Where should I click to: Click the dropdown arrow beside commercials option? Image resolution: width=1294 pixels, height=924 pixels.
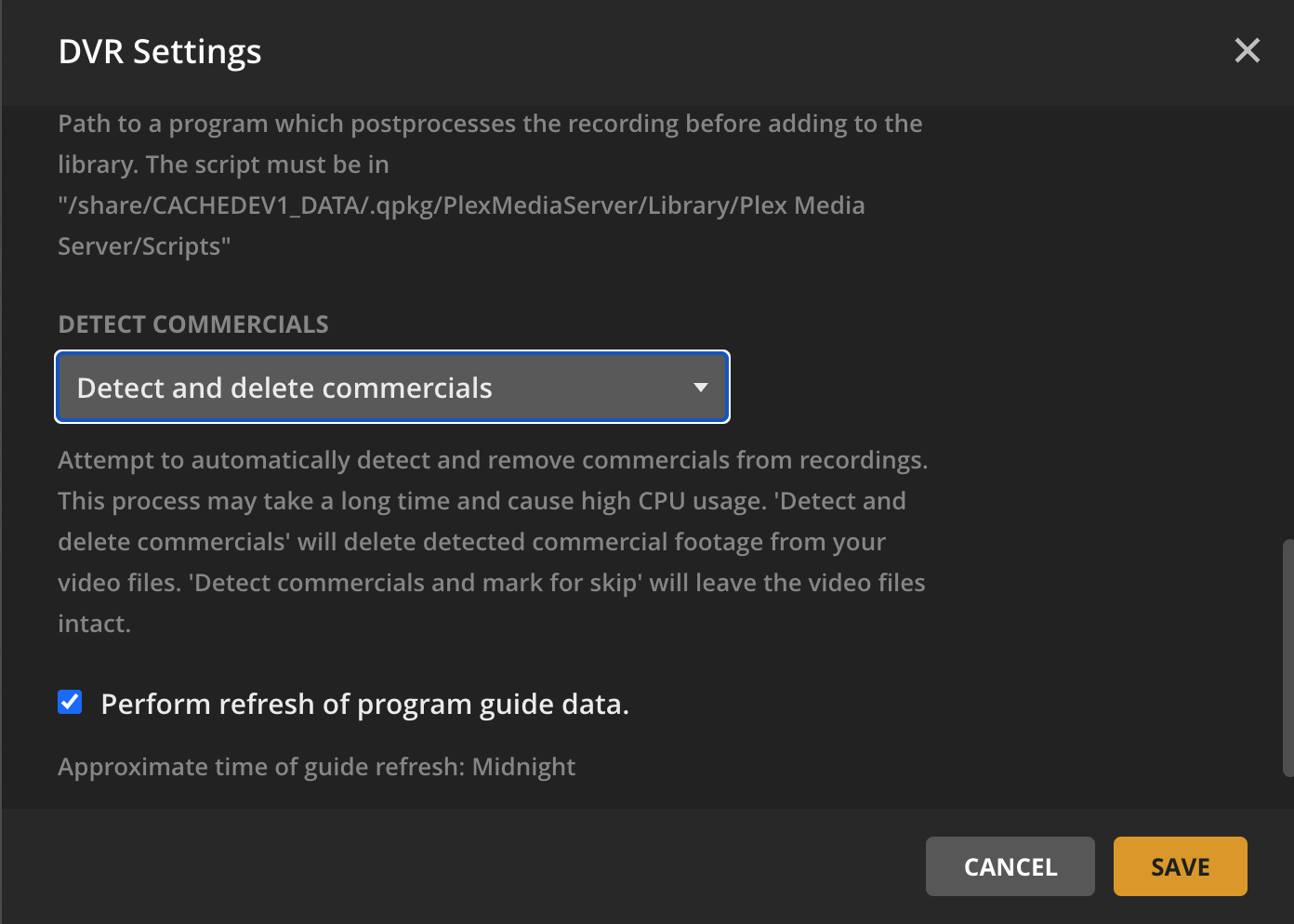click(700, 388)
